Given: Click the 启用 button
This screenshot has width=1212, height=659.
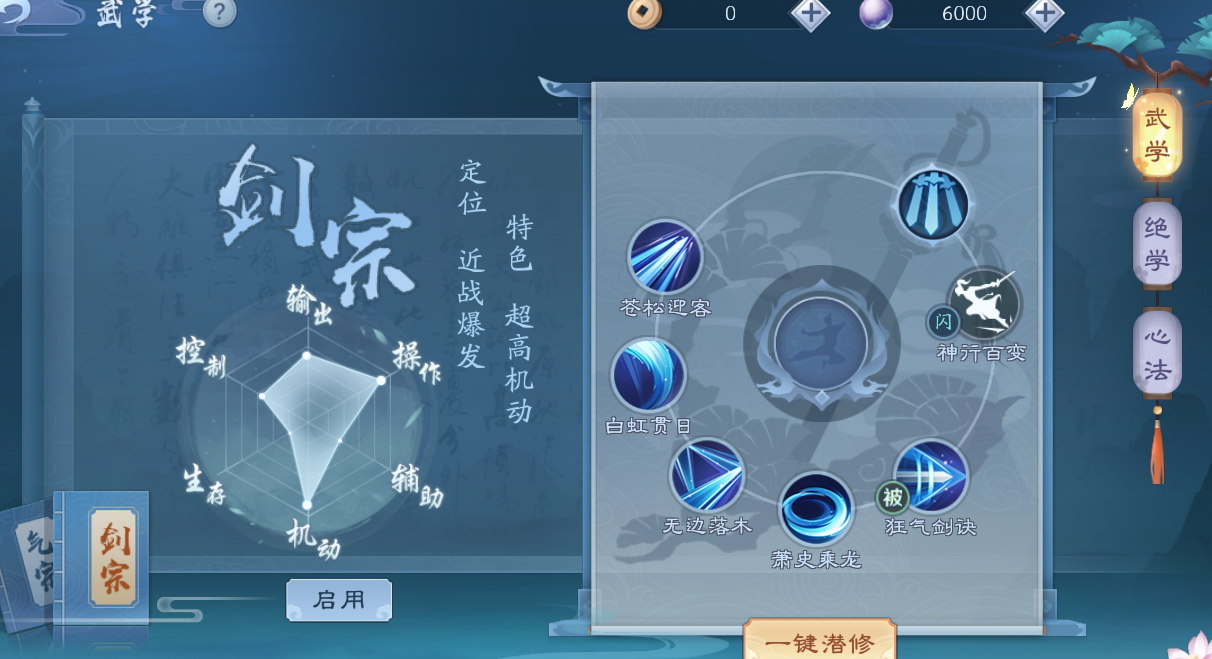Looking at the screenshot, I should [339, 600].
